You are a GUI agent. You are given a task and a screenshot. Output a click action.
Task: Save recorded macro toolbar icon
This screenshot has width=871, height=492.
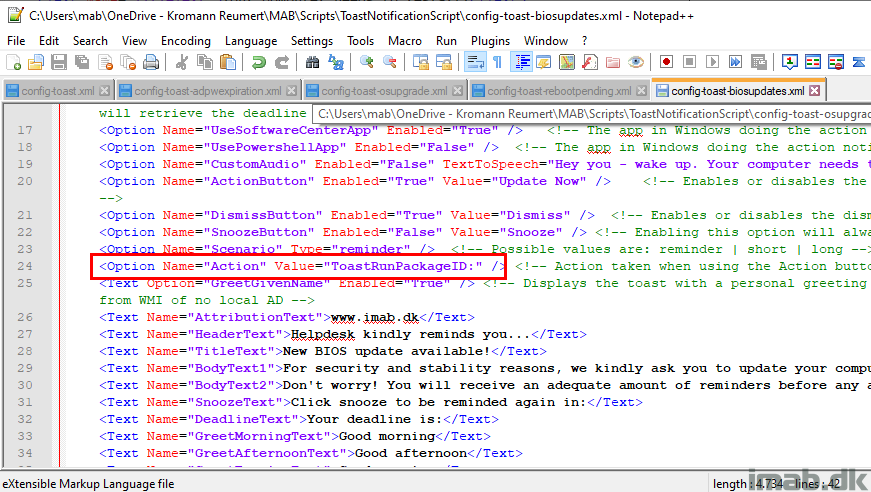(759, 62)
